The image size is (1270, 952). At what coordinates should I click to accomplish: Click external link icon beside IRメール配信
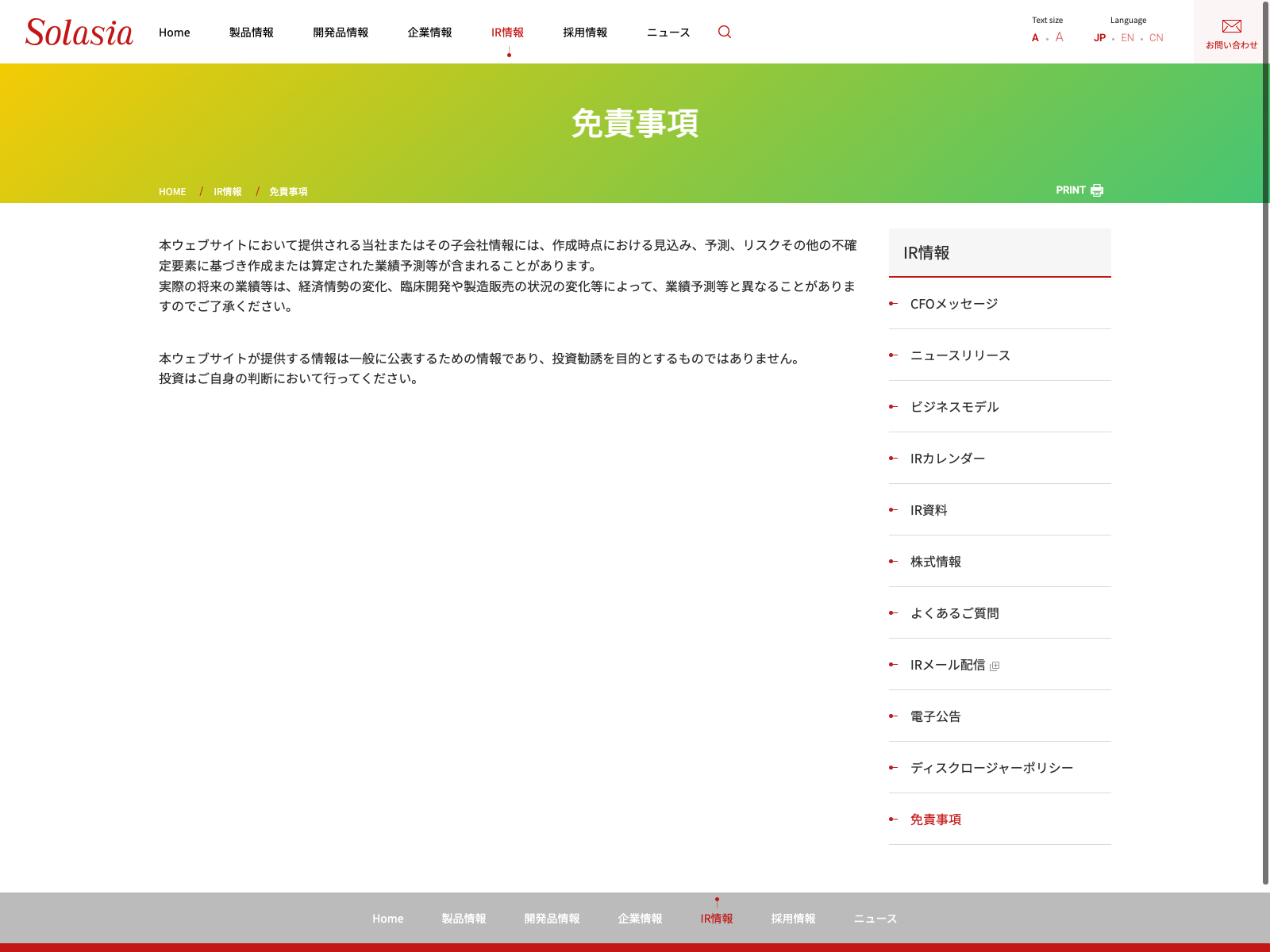[995, 666]
